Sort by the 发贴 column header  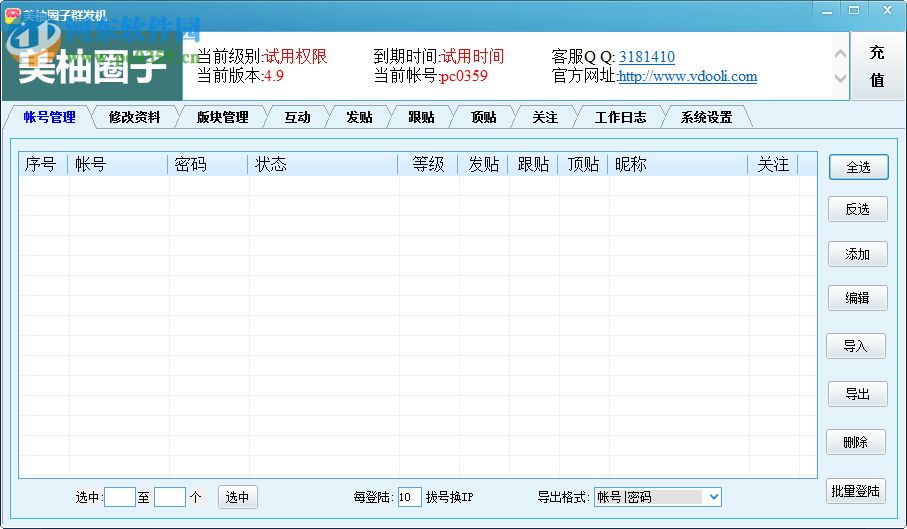pos(483,165)
